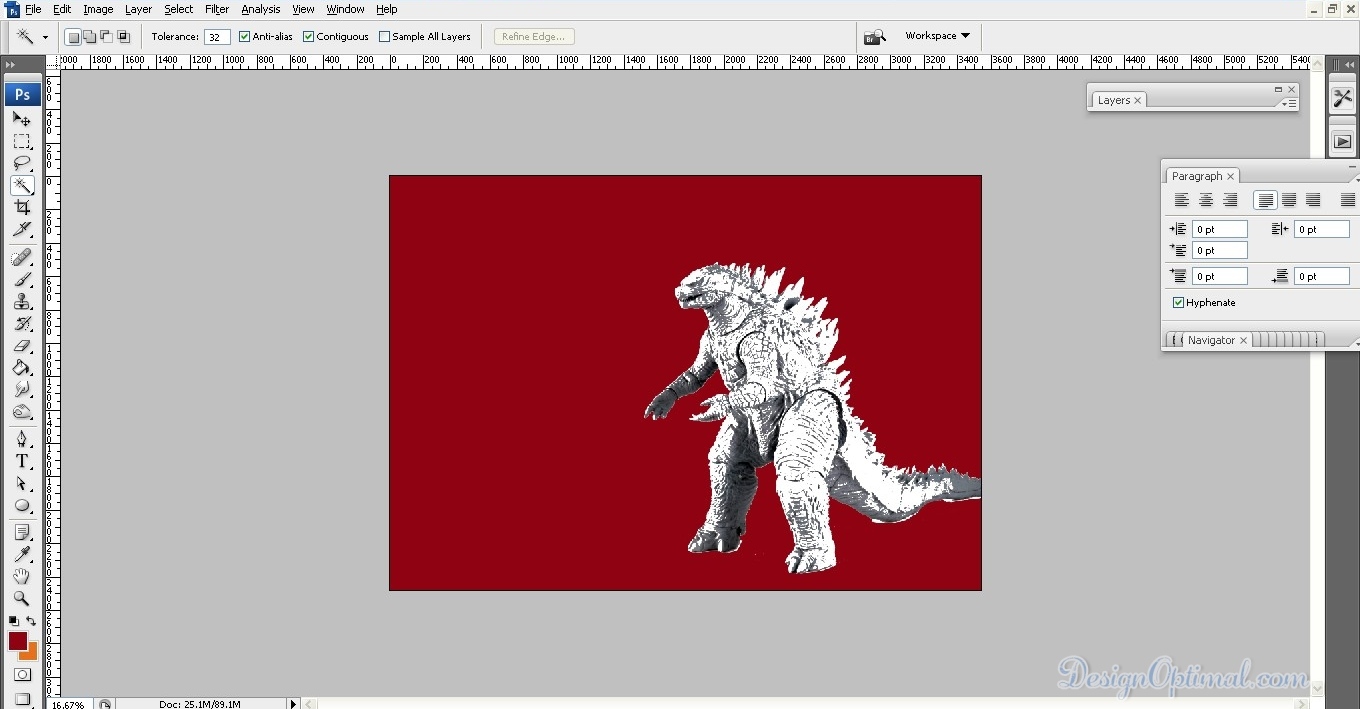Choose Add to selection mode
Viewport: 1360px width, 709px height.
90,37
